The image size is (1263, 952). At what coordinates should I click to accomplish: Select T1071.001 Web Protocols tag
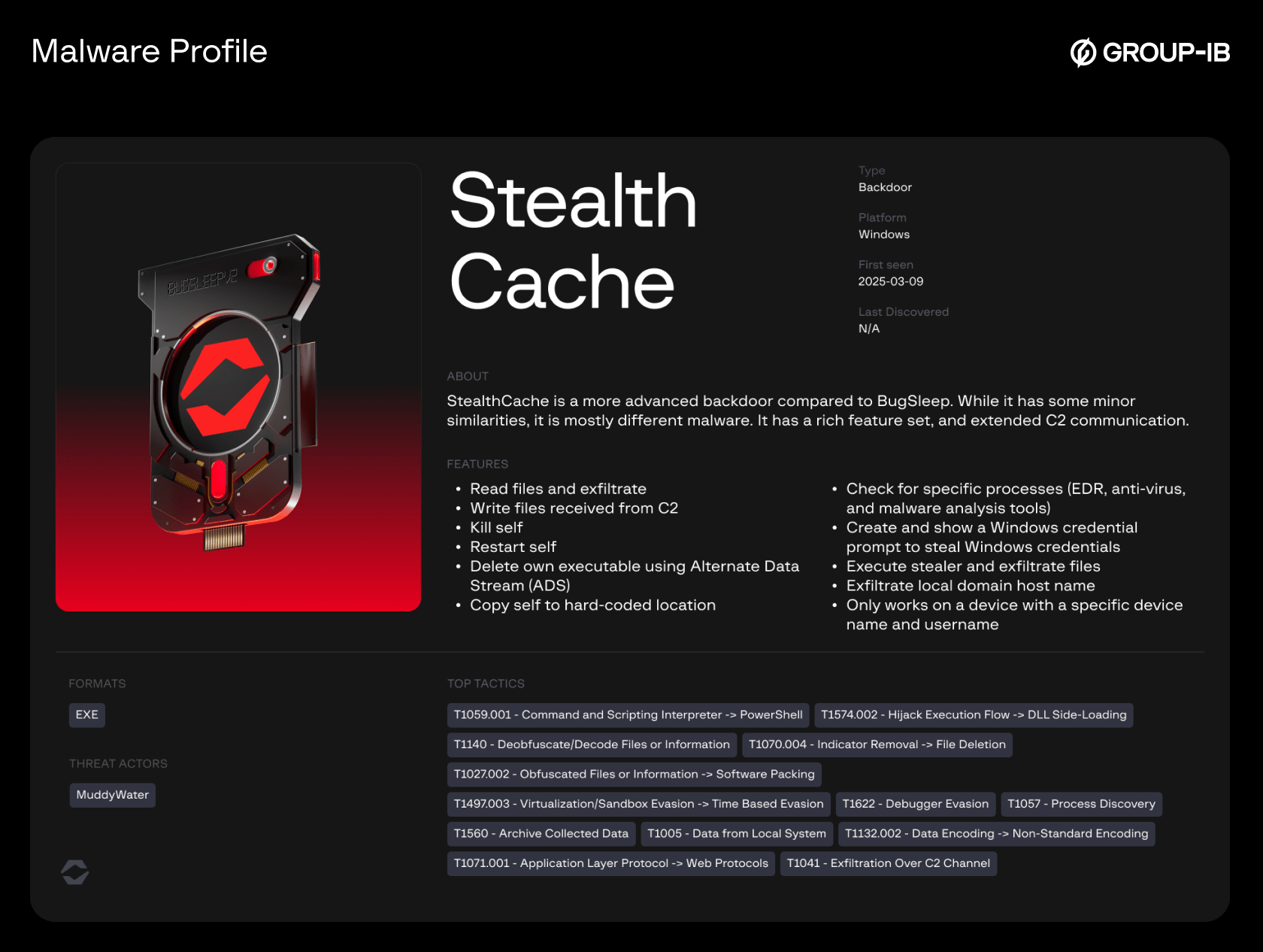(x=610, y=863)
